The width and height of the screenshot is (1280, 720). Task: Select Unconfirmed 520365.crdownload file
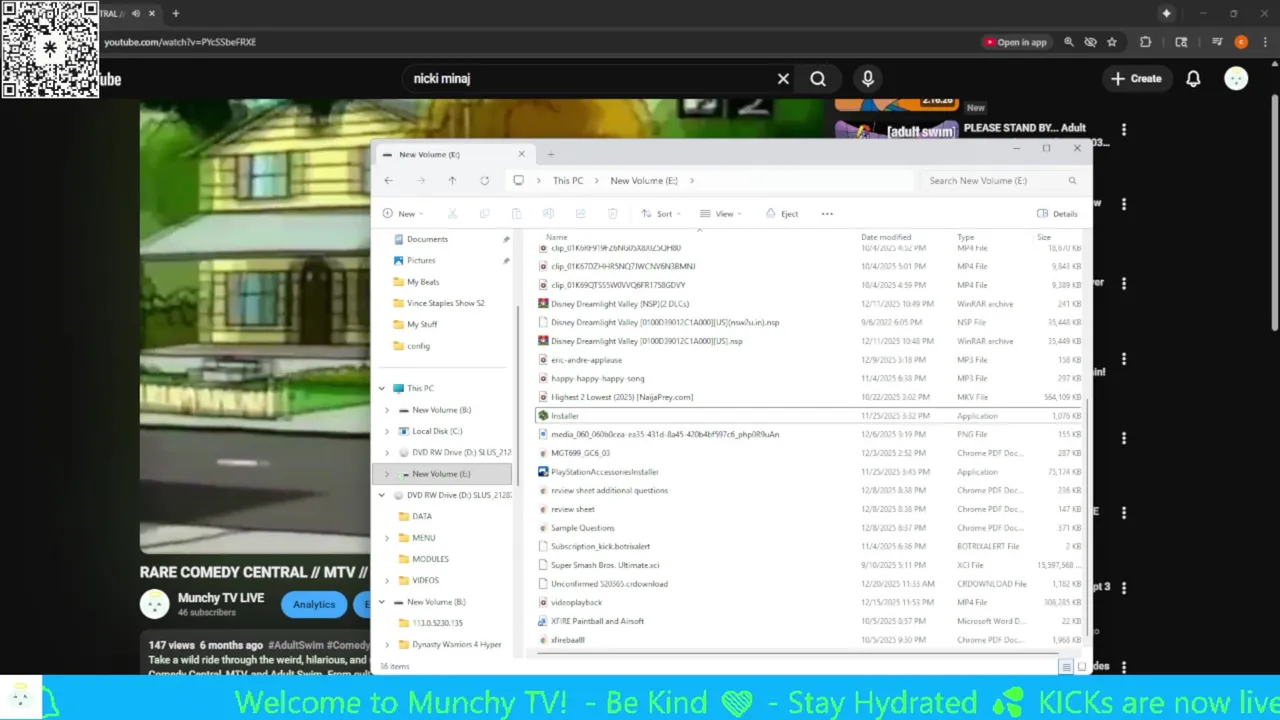[x=808, y=584]
